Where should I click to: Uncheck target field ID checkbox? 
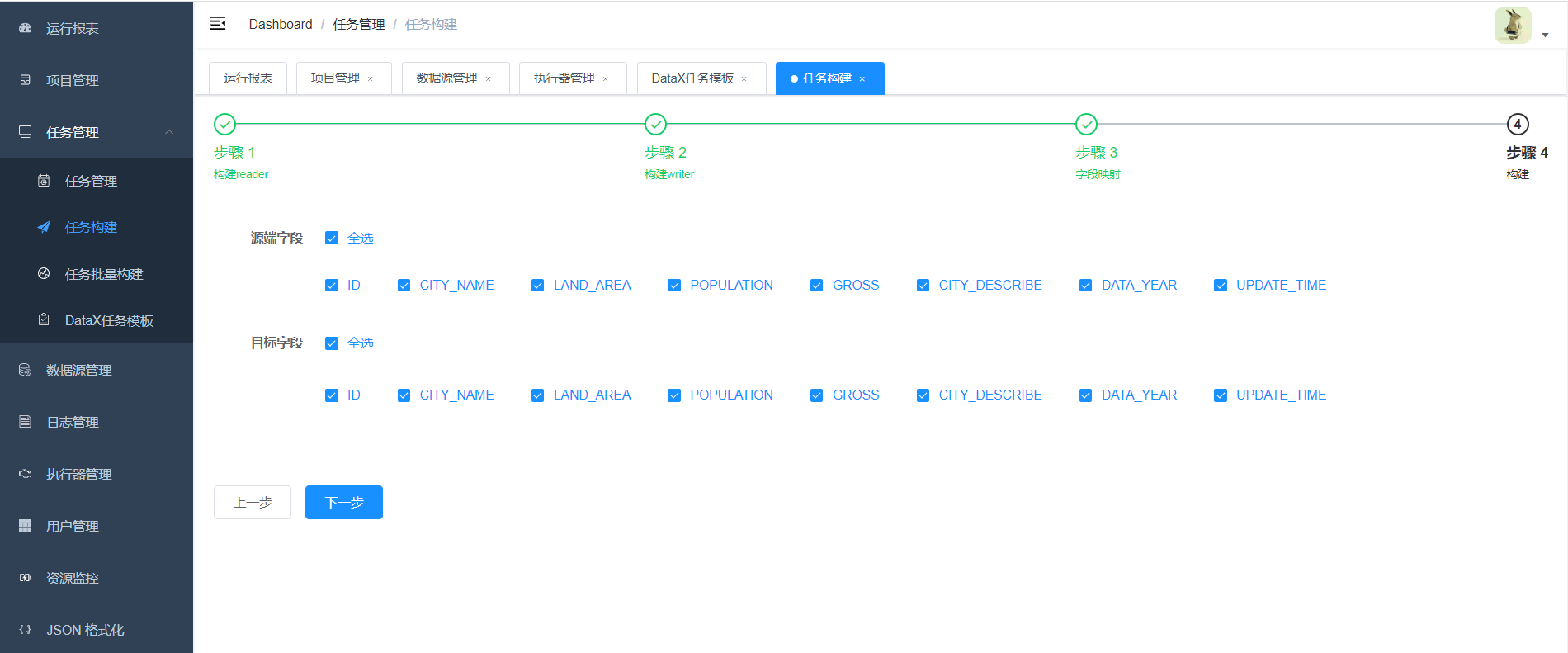332,395
